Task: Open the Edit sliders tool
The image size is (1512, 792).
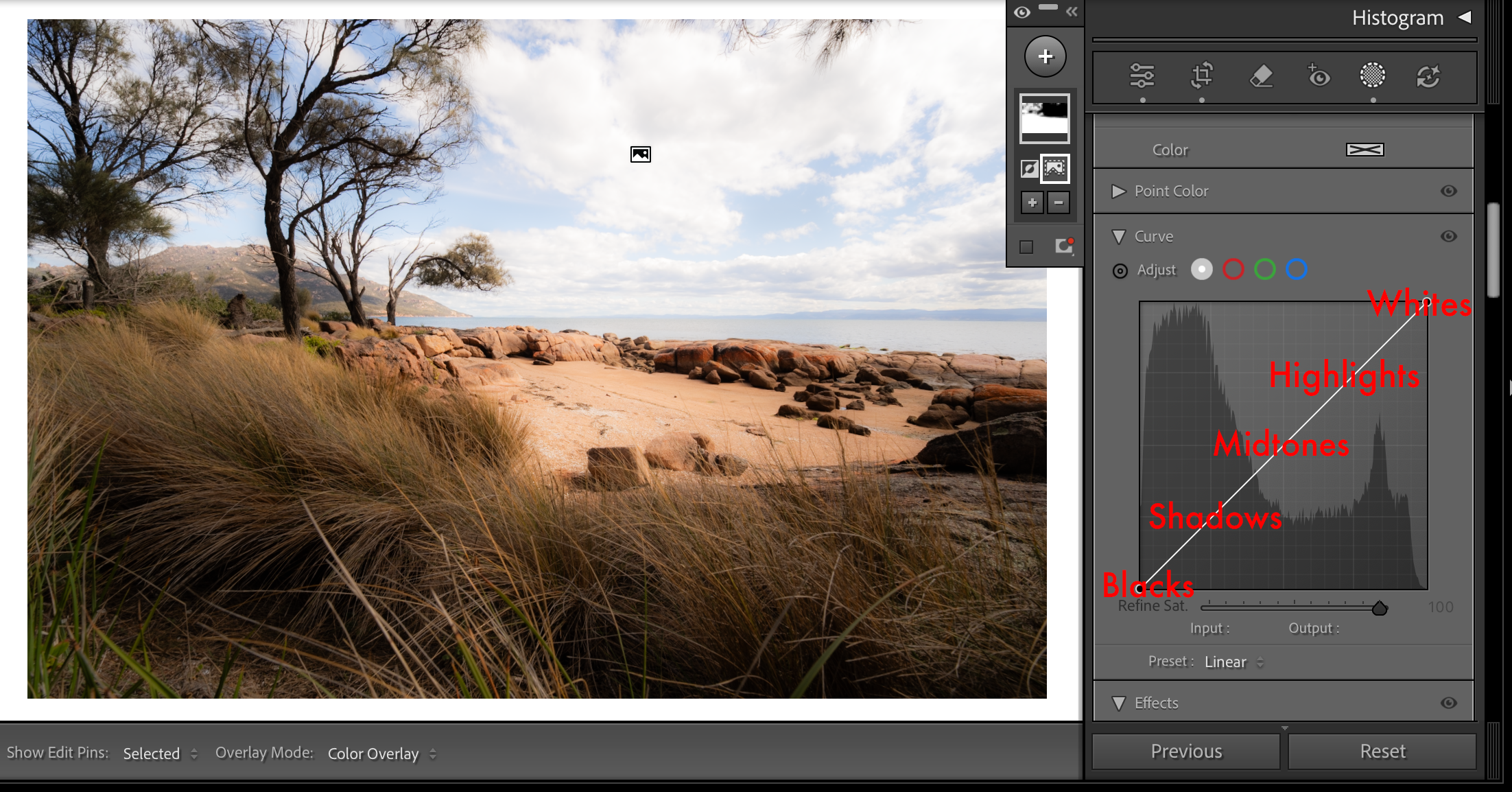Action: coord(1142,75)
